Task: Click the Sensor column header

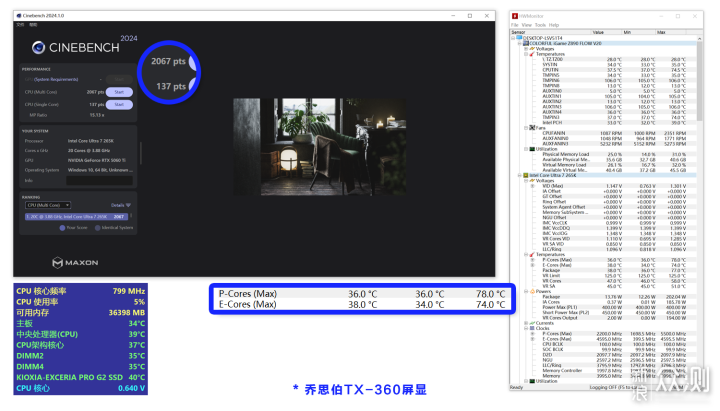Action: pyautogui.click(x=551, y=32)
